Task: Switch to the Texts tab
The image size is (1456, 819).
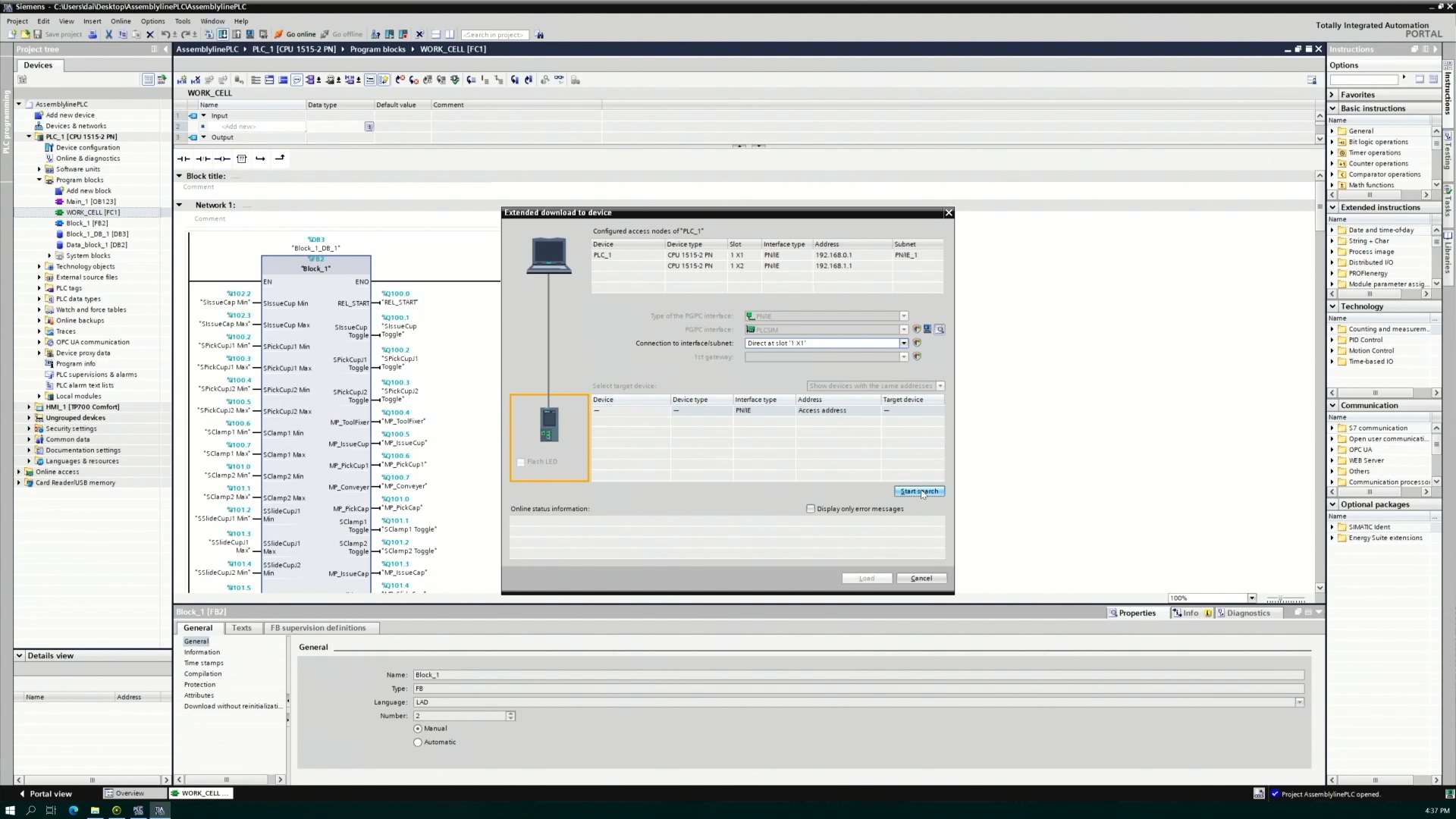Action: [241, 628]
